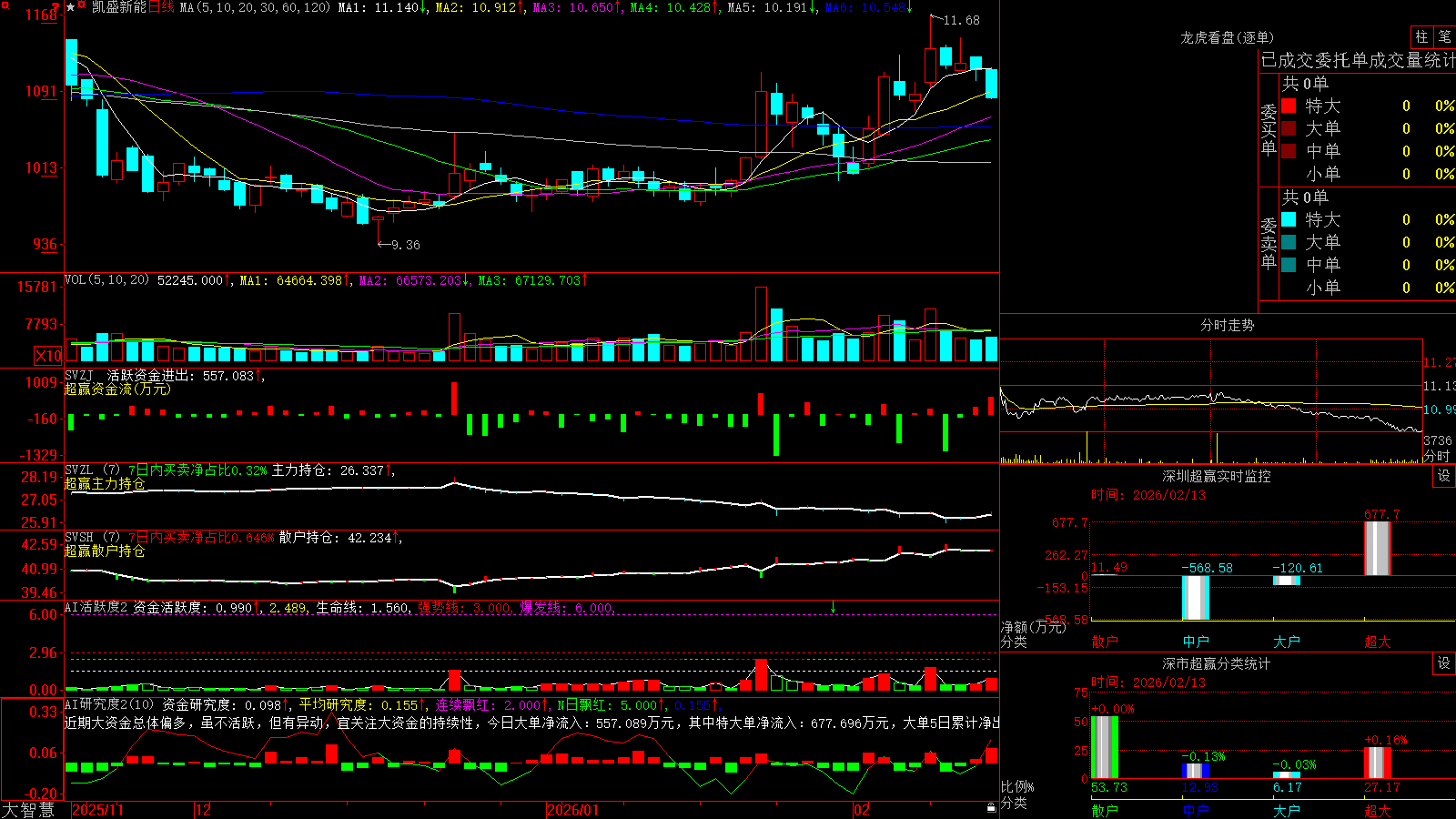Image resolution: width=1456 pixels, height=819 pixels.
Task: Click the 2025/11 time axis marker
Action: [x=97, y=810]
